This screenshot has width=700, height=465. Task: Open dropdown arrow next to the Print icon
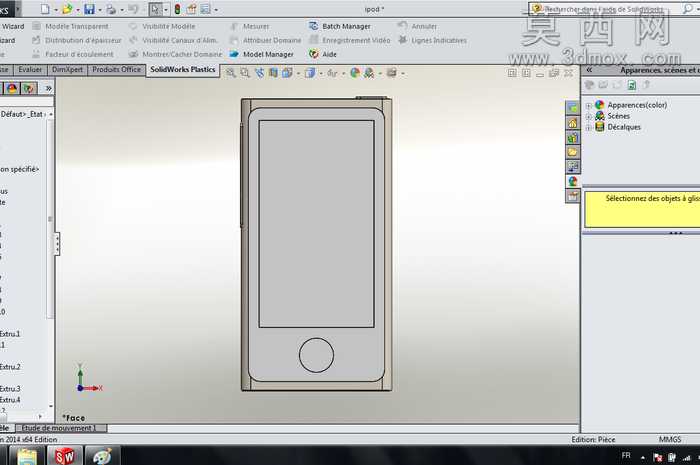(x=121, y=10)
